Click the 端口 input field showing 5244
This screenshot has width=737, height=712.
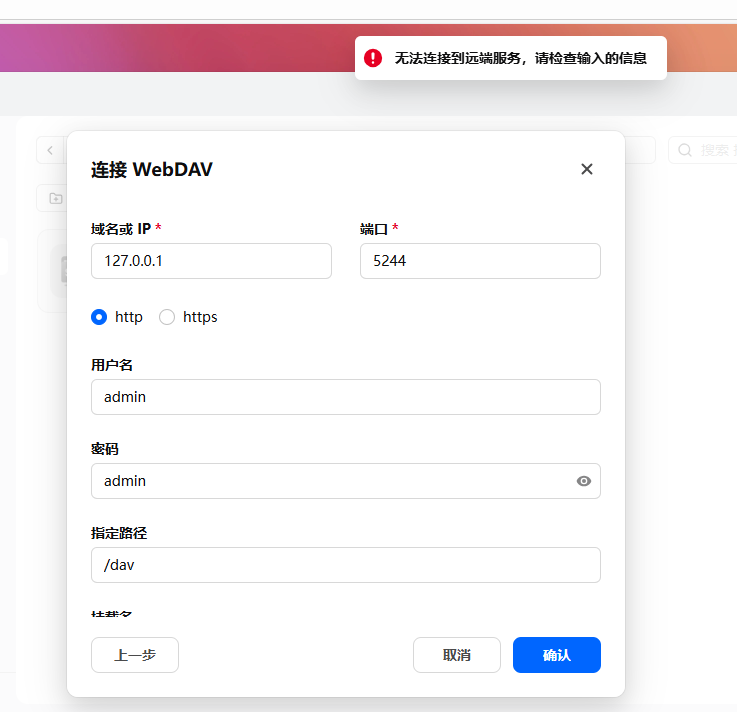point(480,261)
